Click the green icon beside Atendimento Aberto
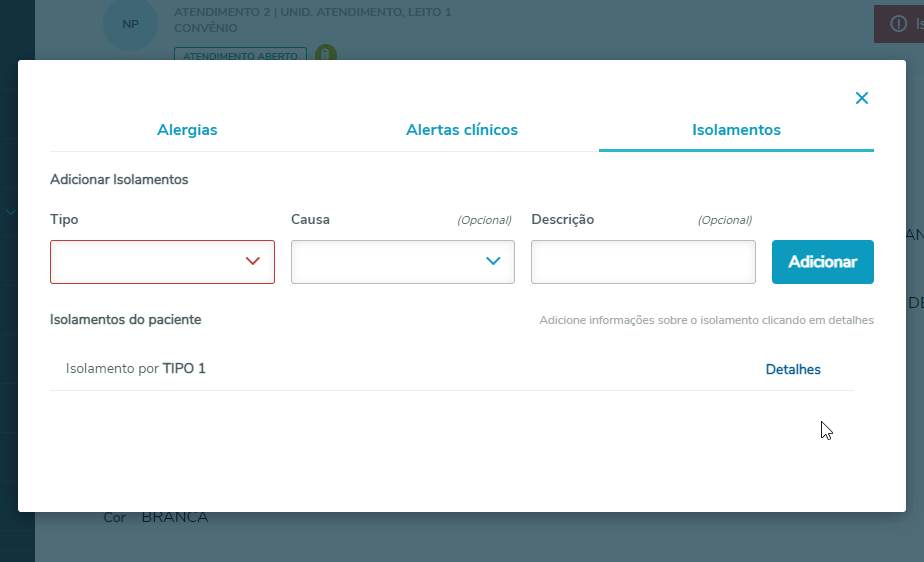This screenshot has height=562, width=924. pyautogui.click(x=325, y=54)
